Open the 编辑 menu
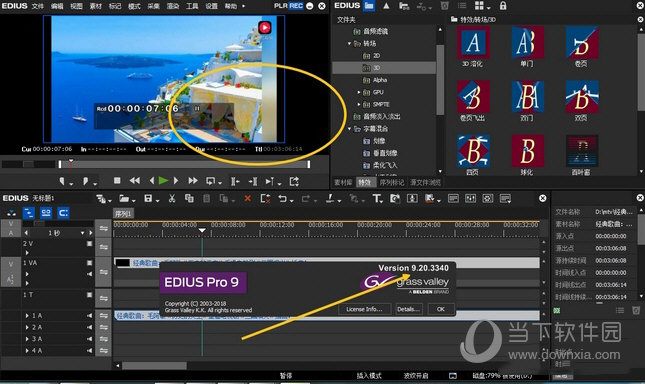 [57, 6]
